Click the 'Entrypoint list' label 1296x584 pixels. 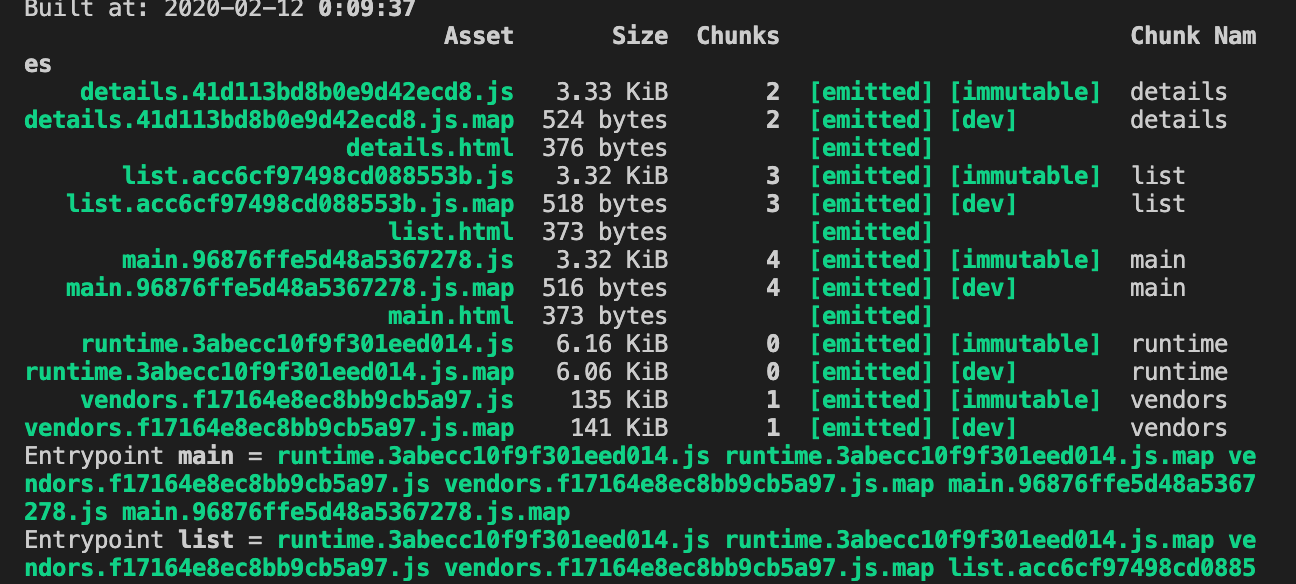click(x=129, y=540)
